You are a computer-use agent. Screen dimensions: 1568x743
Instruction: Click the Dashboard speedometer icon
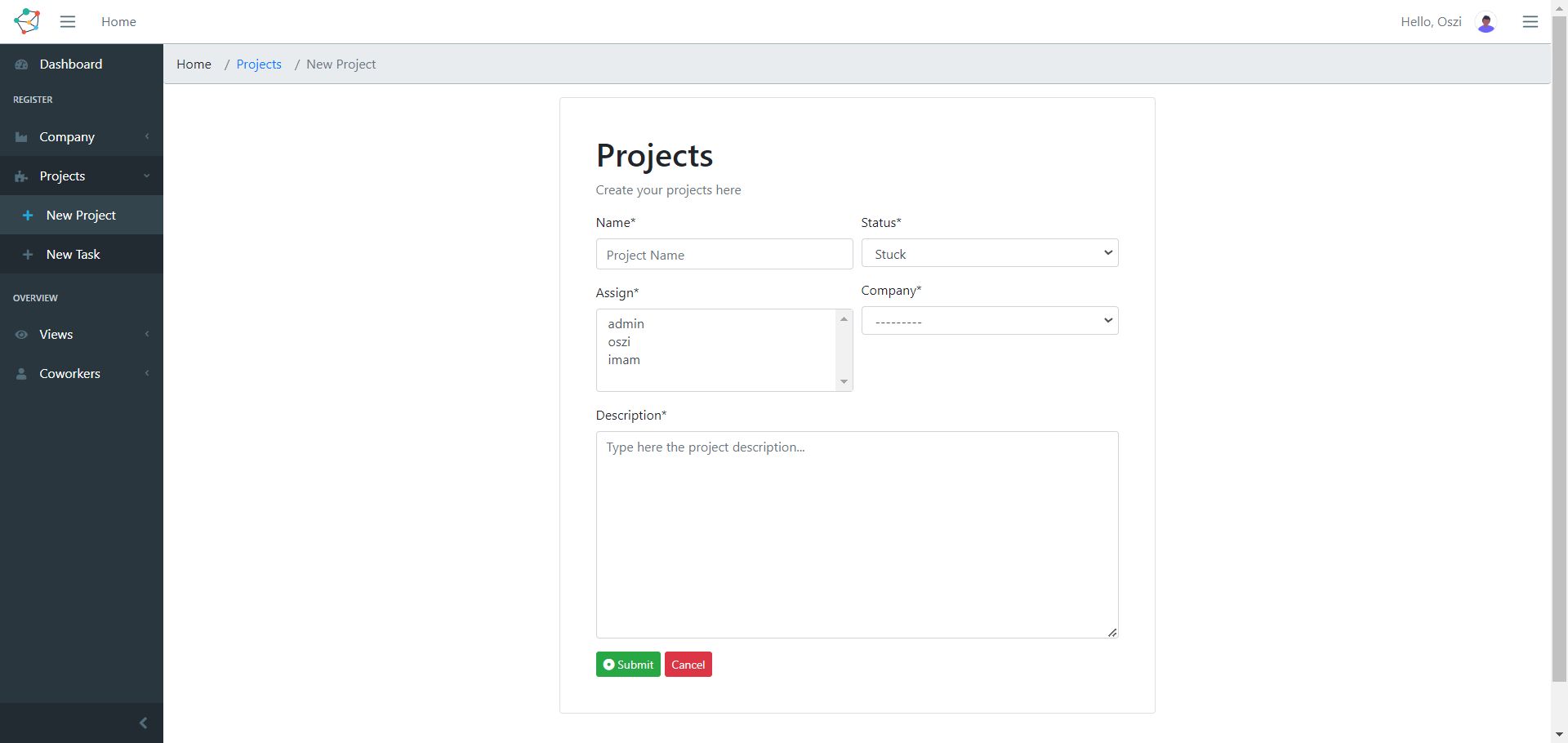click(x=21, y=65)
